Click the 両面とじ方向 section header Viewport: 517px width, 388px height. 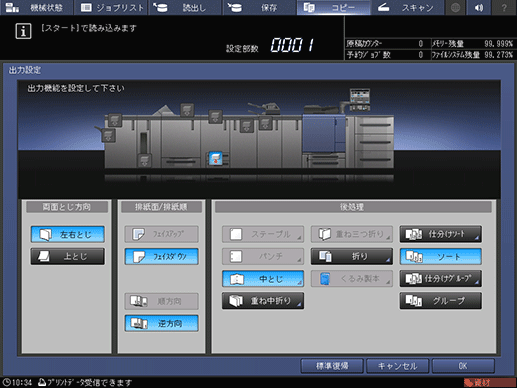point(67,207)
